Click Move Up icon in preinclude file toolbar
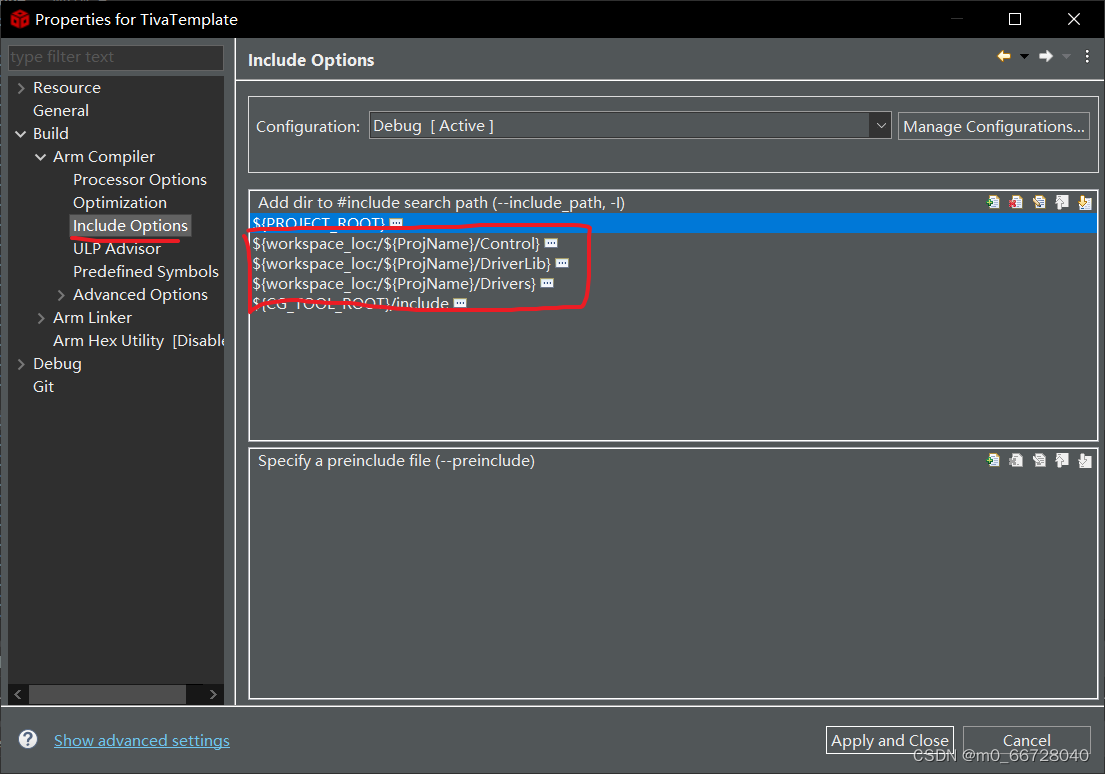 tap(1062, 460)
